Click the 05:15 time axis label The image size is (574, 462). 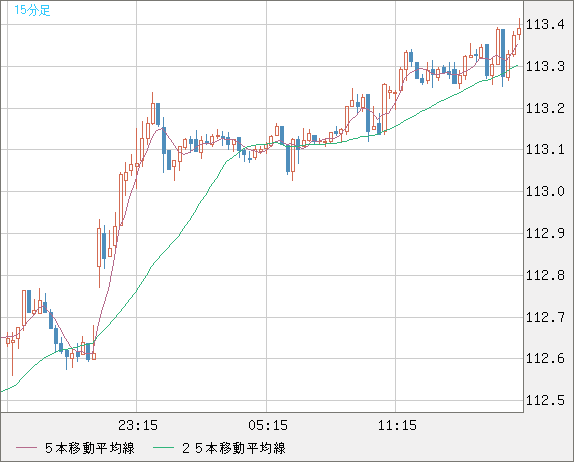click(268, 425)
